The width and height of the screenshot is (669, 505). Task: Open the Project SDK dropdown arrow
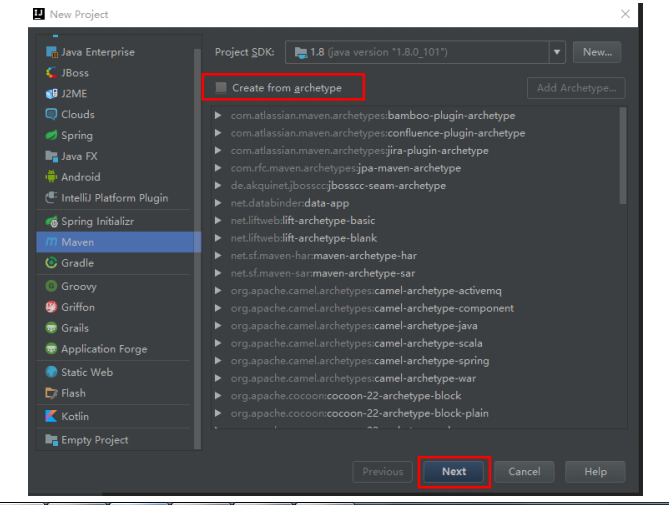coord(557,52)
